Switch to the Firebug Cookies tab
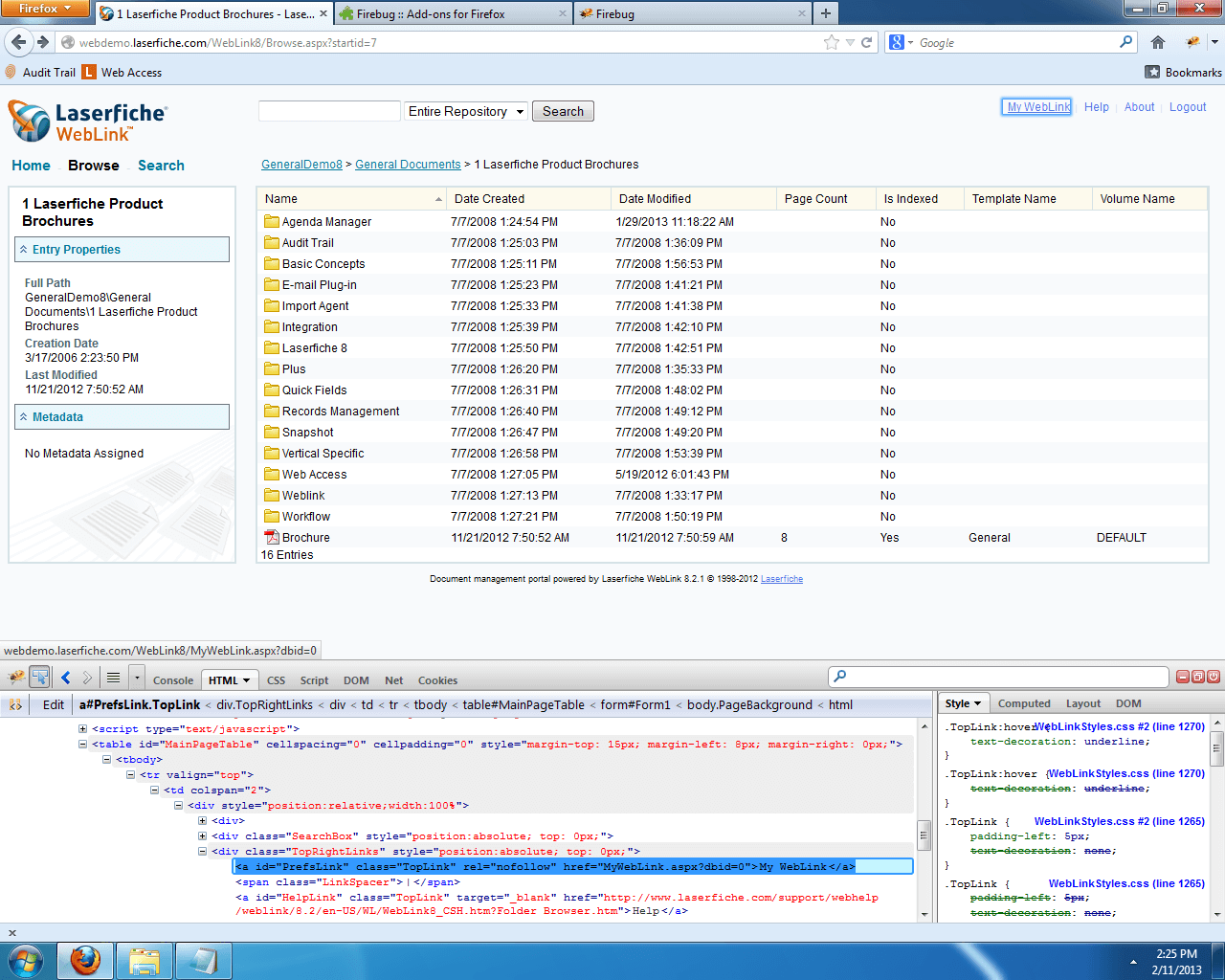 click(x=437, y=680)
